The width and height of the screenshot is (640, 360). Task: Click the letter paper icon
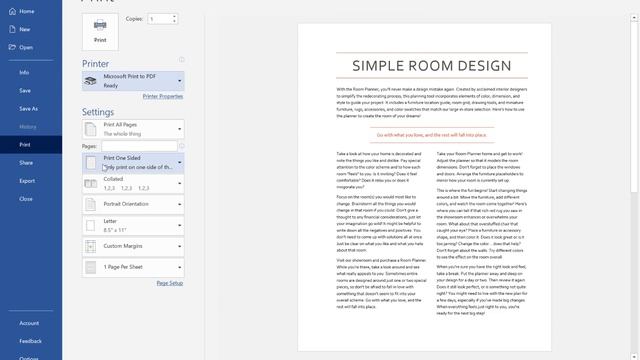[91, 225]
